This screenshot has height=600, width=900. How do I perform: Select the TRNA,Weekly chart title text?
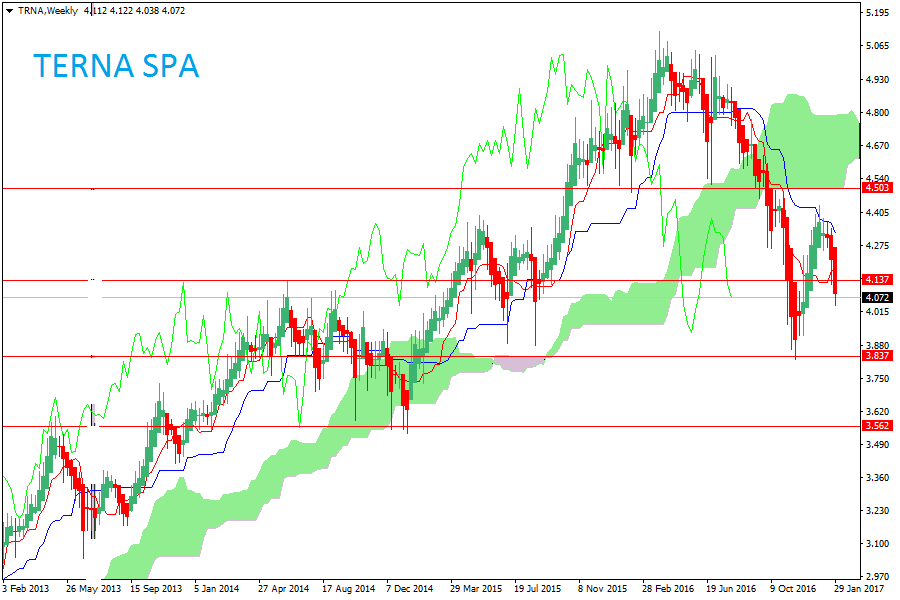(x=48, y=11)
